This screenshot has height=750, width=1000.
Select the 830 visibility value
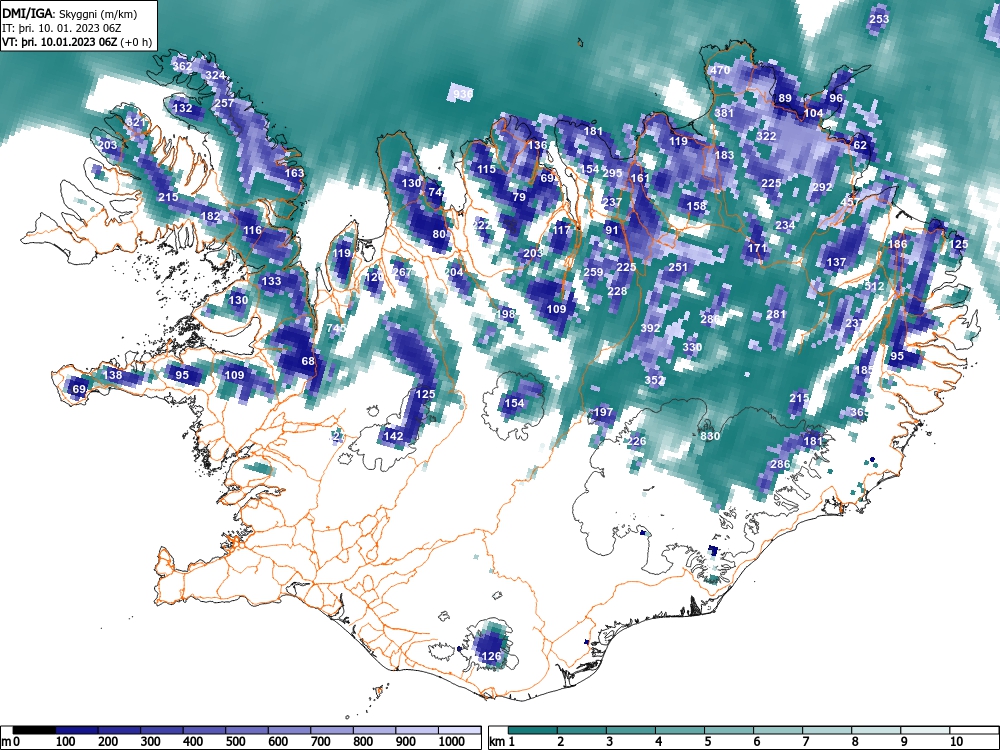coord(710,436)
